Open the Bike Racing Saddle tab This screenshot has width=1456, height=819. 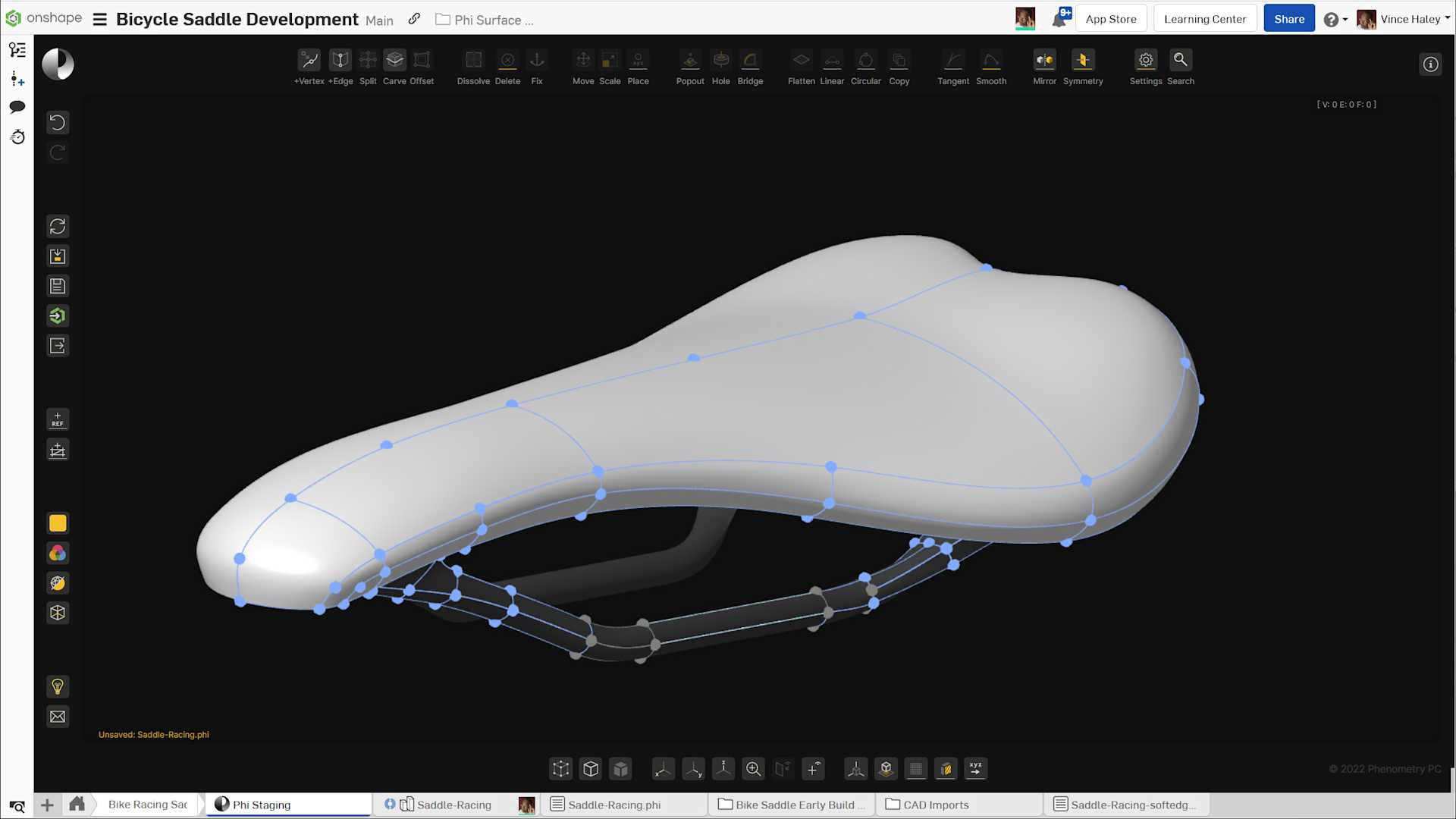[146, 805]
